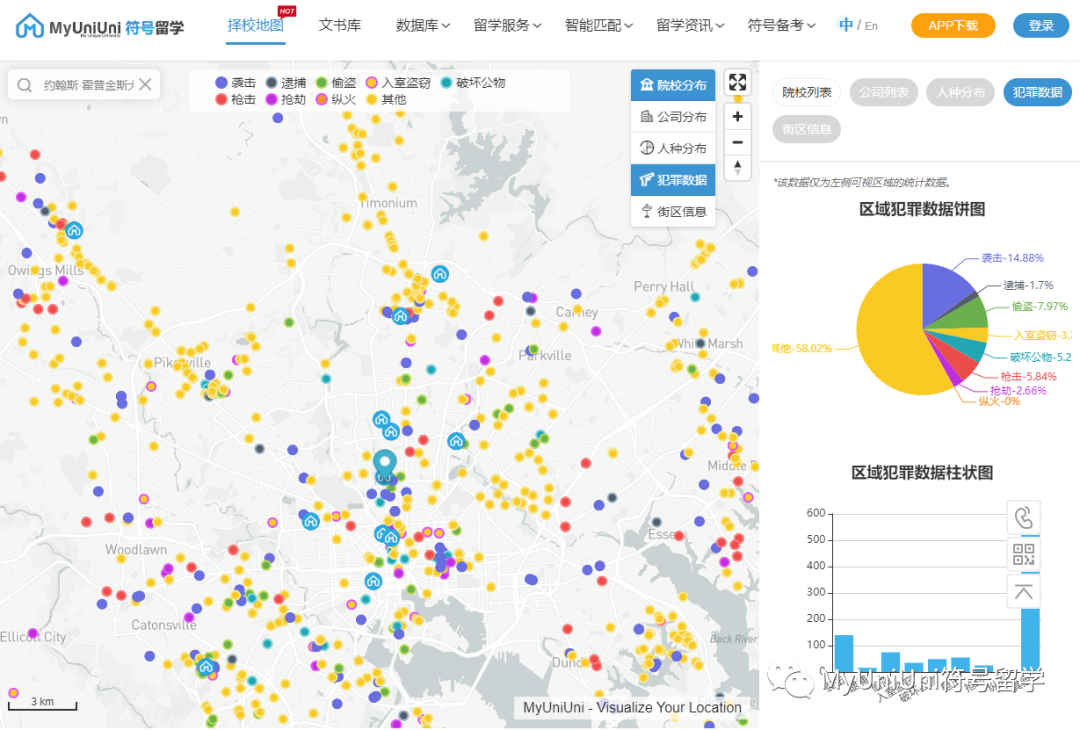Switch to the 院校列表 panel tab
This screenshot has width=1080, height=730.
(x=807, y=92)
